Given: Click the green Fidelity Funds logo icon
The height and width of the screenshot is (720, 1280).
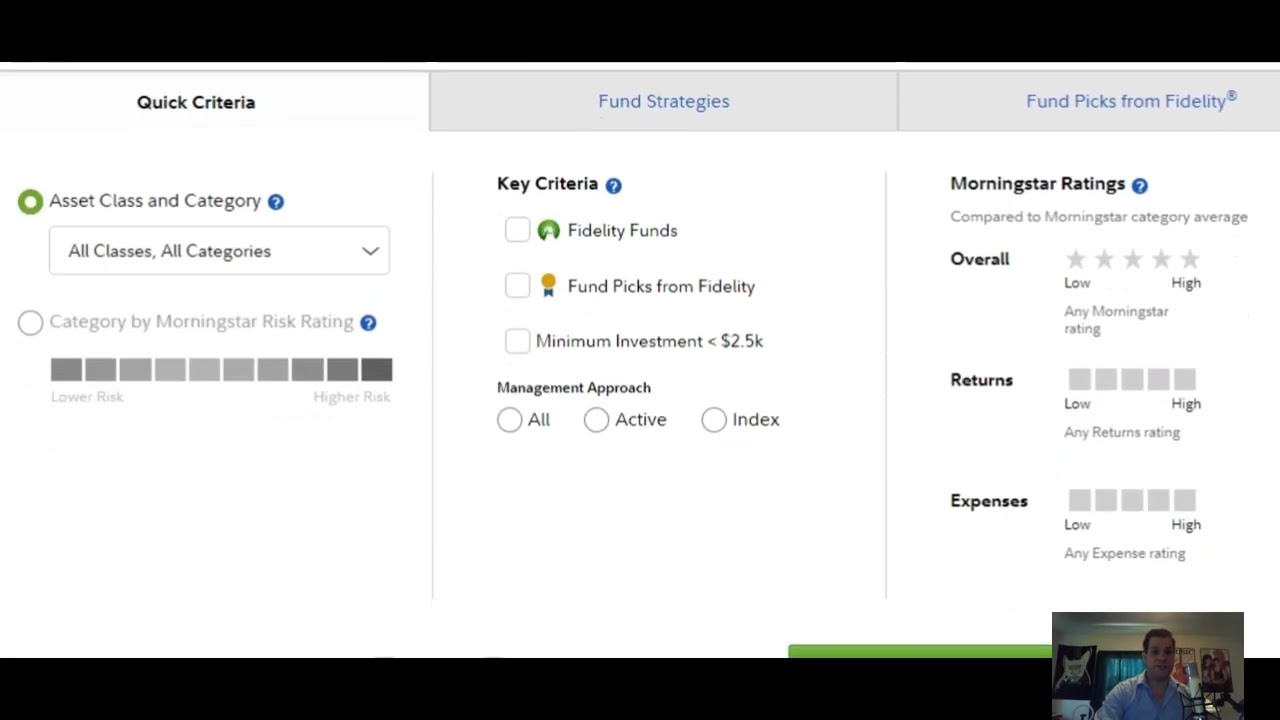Looking at the screenshot, I should click(x=548, y=231).
